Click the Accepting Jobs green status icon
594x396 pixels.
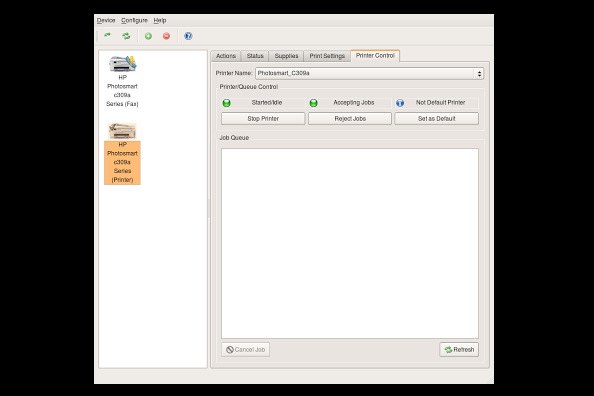pyautogui.click(x=314, y=103)
